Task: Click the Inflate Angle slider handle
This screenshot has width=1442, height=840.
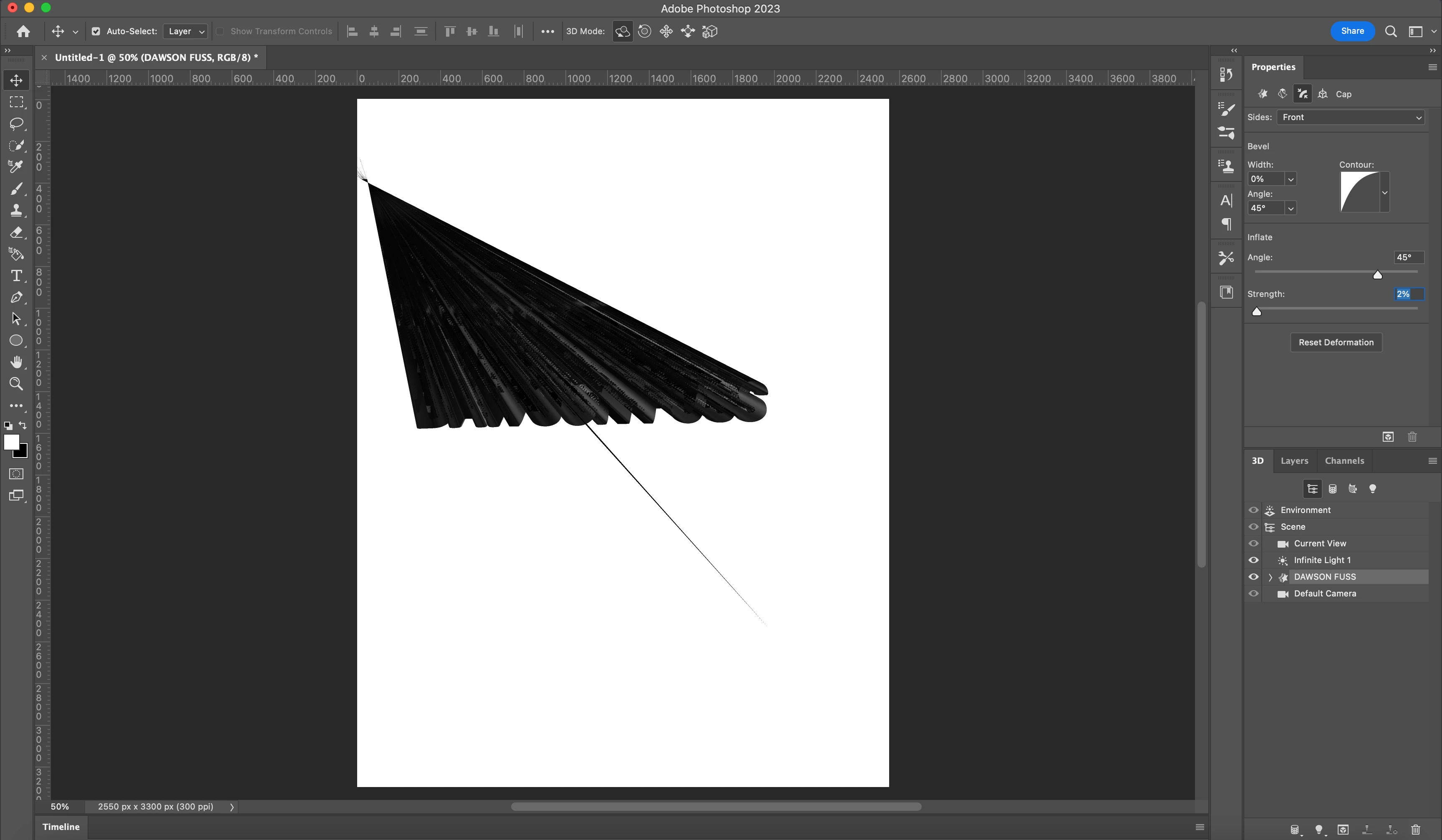Action: pyautogui.click(x=1377, y=276)
